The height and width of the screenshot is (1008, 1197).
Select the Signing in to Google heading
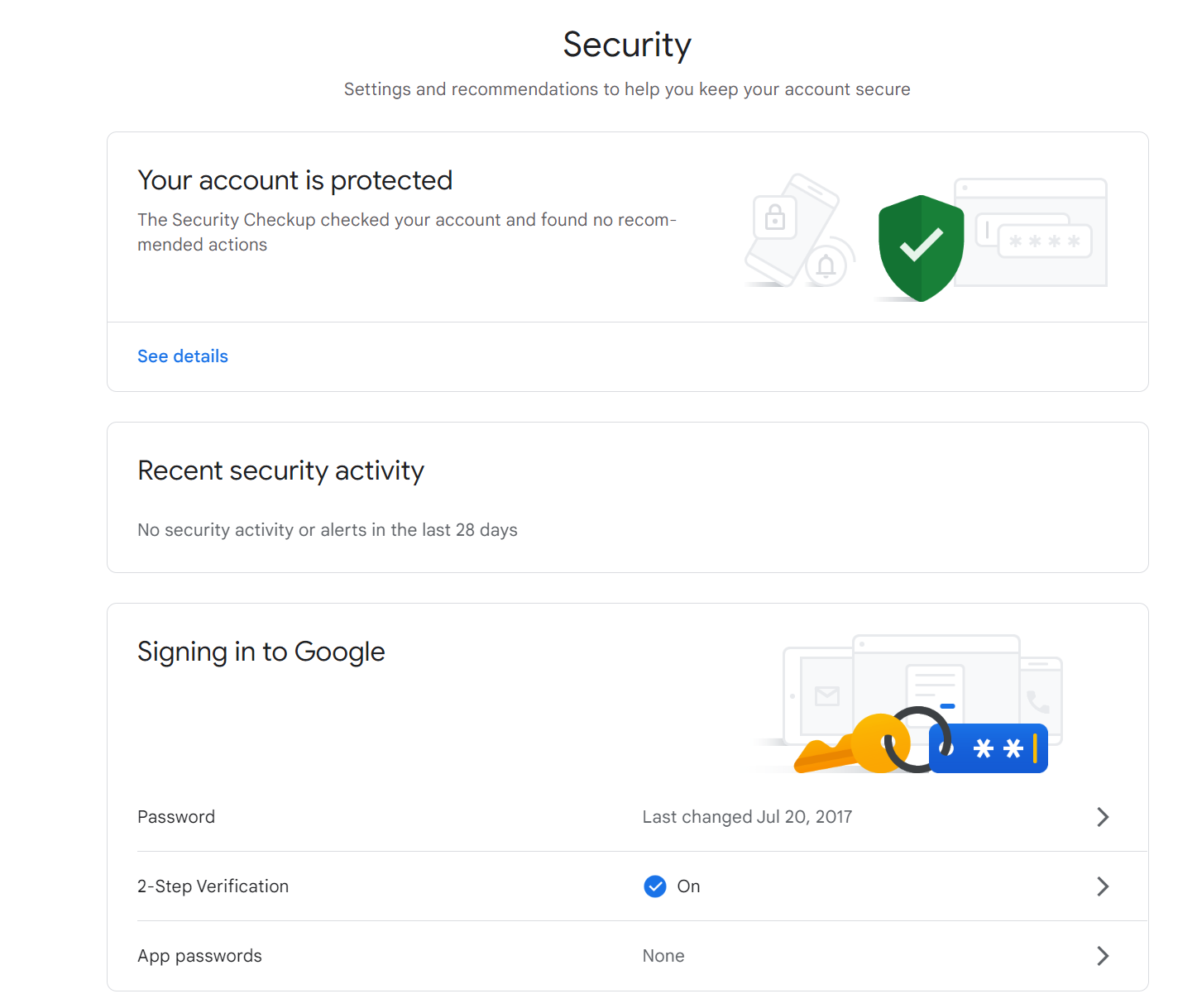coord(261,652)
